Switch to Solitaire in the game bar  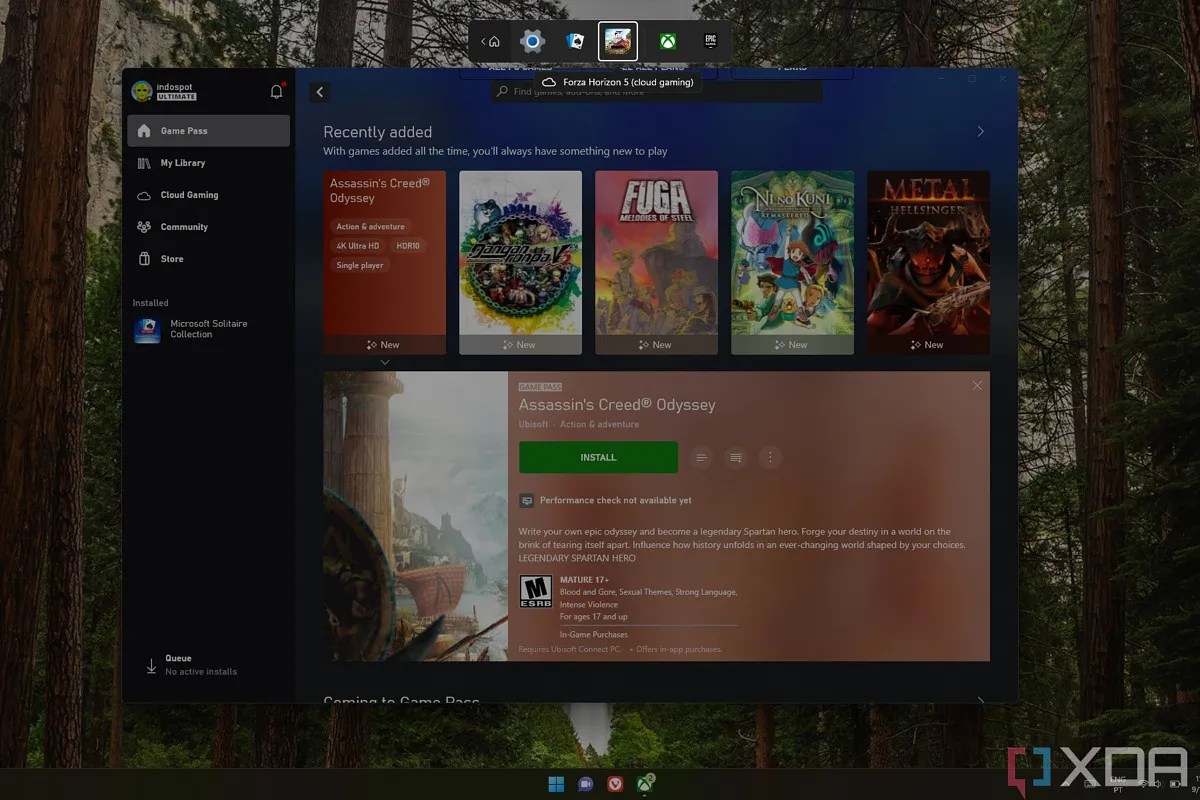coord(575,41)
